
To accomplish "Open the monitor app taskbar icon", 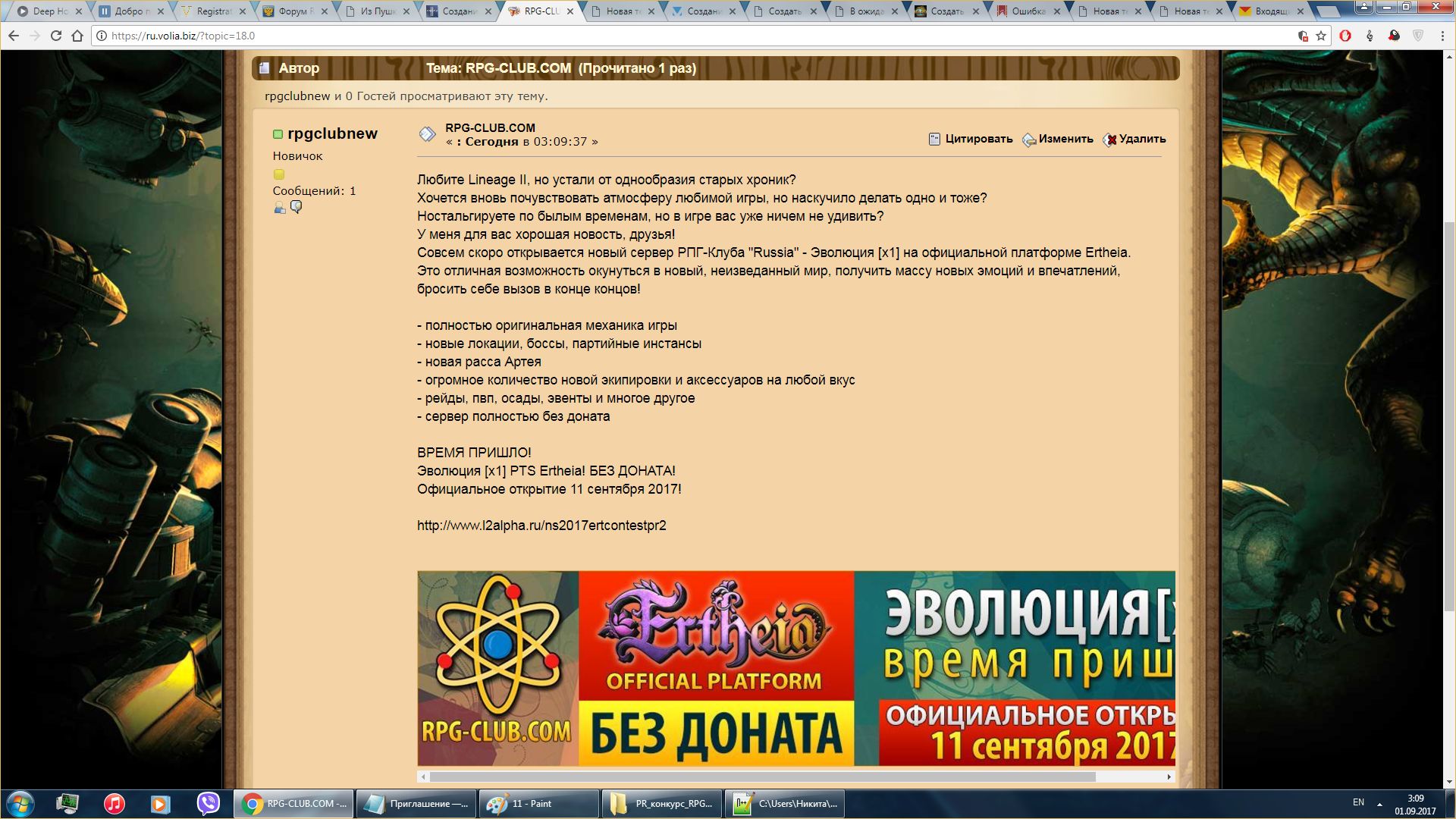I will pyautogui.click(x=67, y=803).
